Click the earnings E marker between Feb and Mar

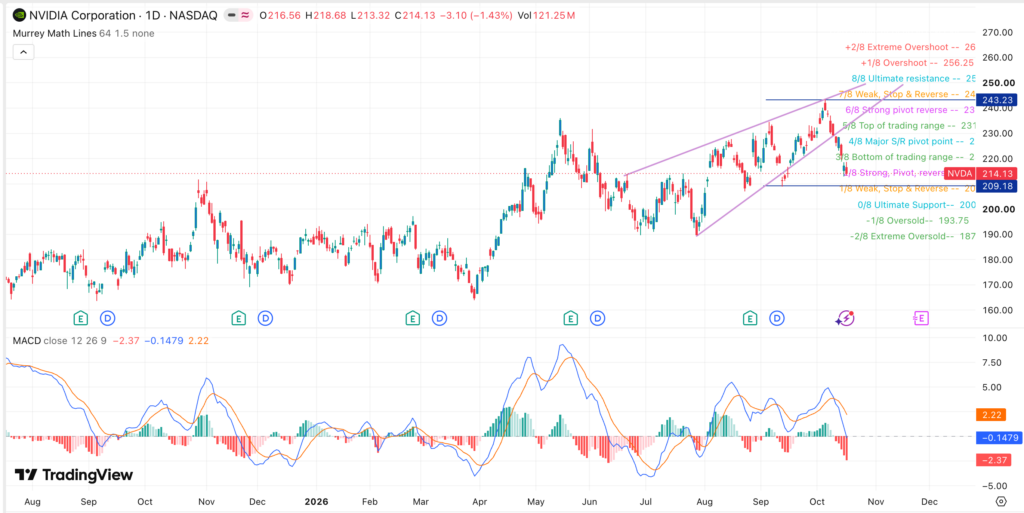(x=412, y=319)
